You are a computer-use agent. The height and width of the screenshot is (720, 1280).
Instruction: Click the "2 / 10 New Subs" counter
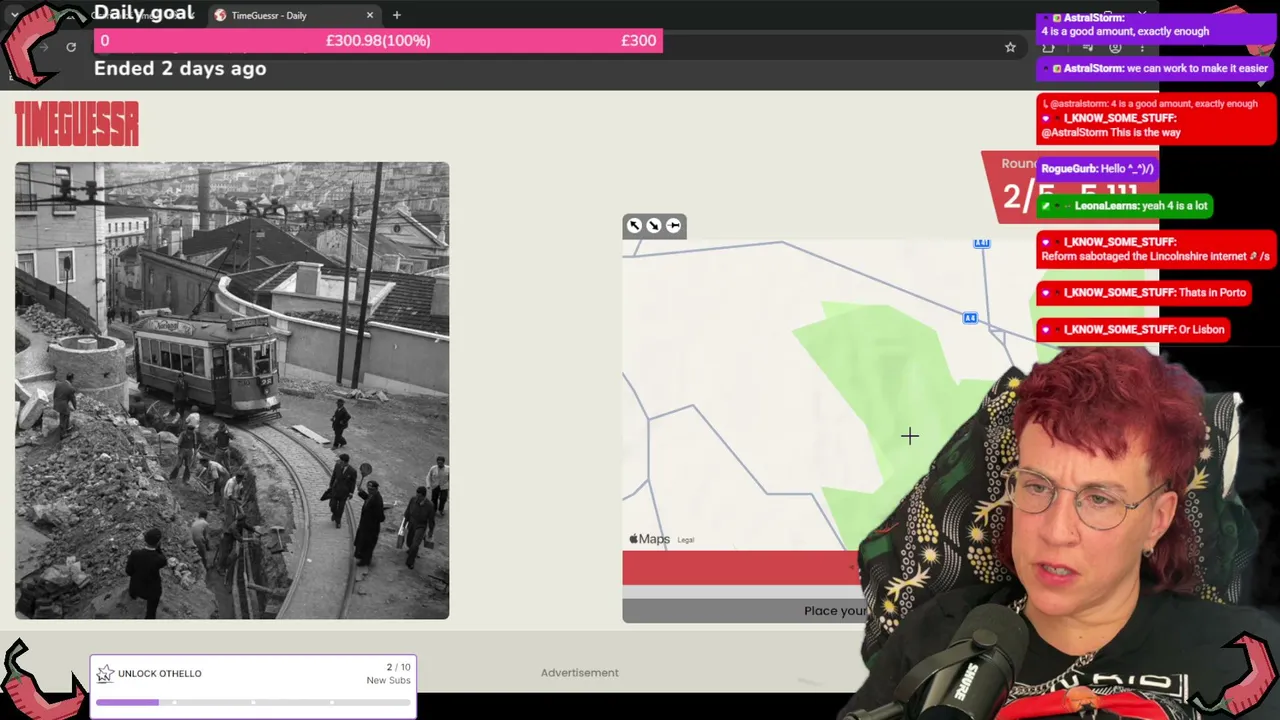389,674
